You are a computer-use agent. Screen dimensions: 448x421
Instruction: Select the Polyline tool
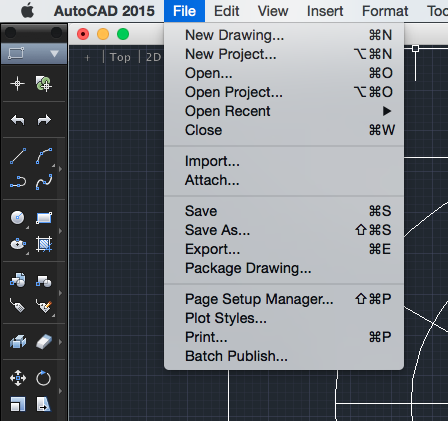tap(18, 182)
